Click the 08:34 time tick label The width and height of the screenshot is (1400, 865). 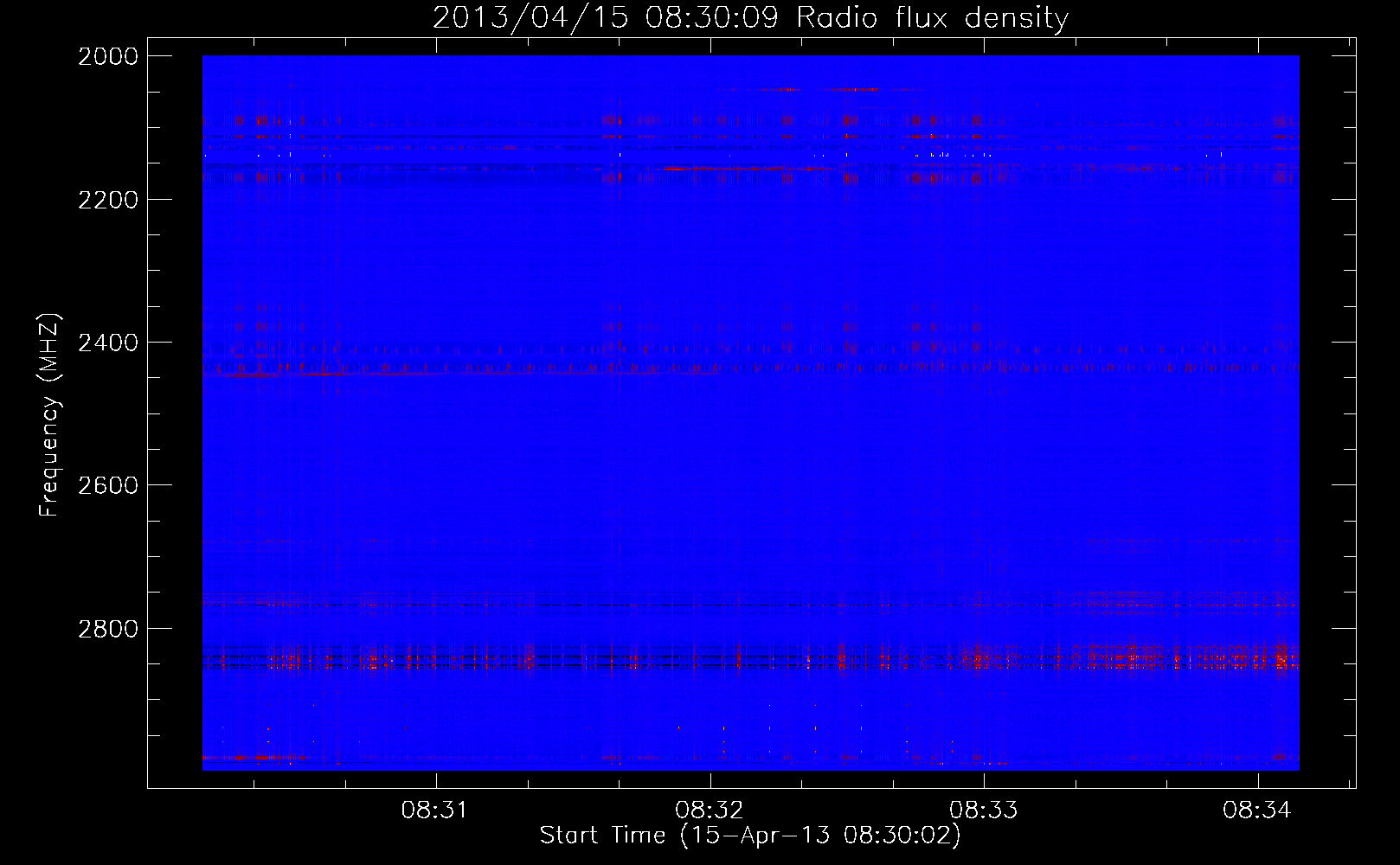click(1257, 811)
